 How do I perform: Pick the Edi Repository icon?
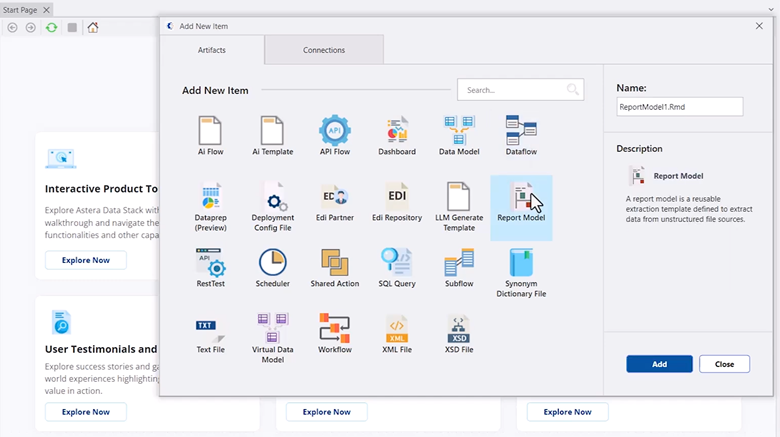coord(397,196)
